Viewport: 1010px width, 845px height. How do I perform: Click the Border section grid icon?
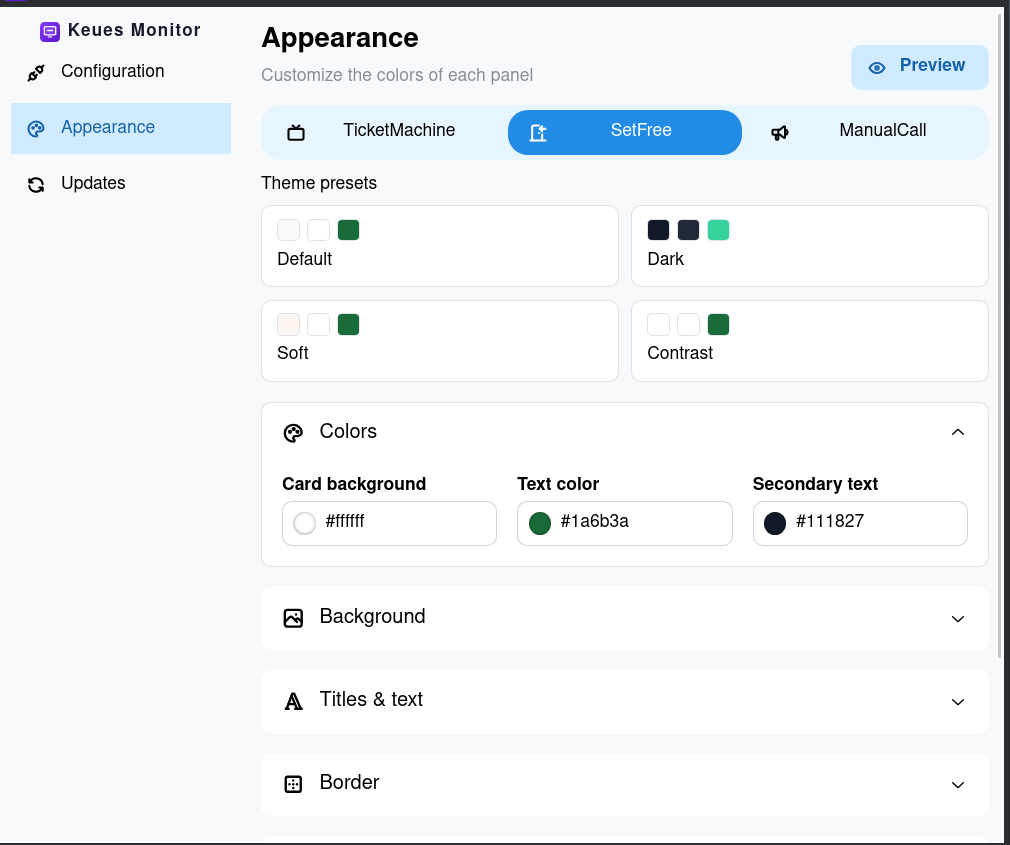[x=293, y=784]
